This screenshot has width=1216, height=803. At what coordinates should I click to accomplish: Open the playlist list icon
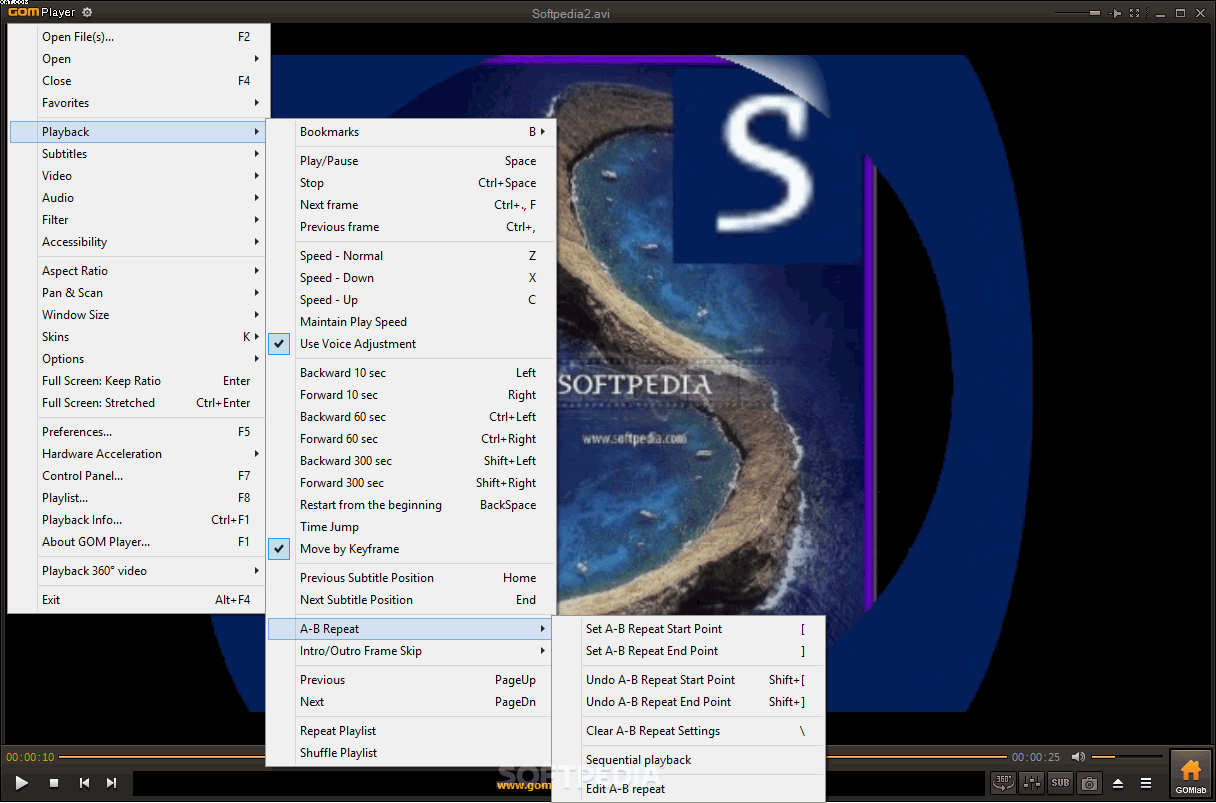[x=1147, y=783]
